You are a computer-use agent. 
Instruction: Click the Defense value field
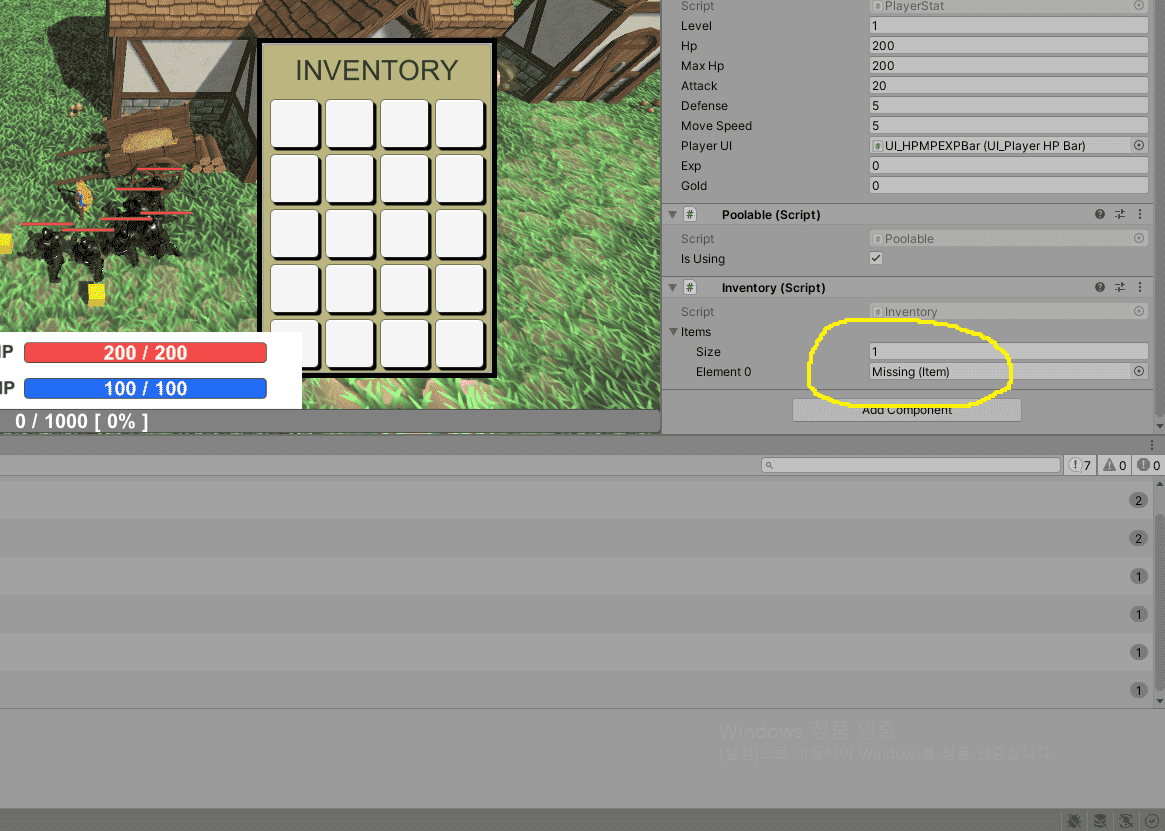pos(1008,106)
